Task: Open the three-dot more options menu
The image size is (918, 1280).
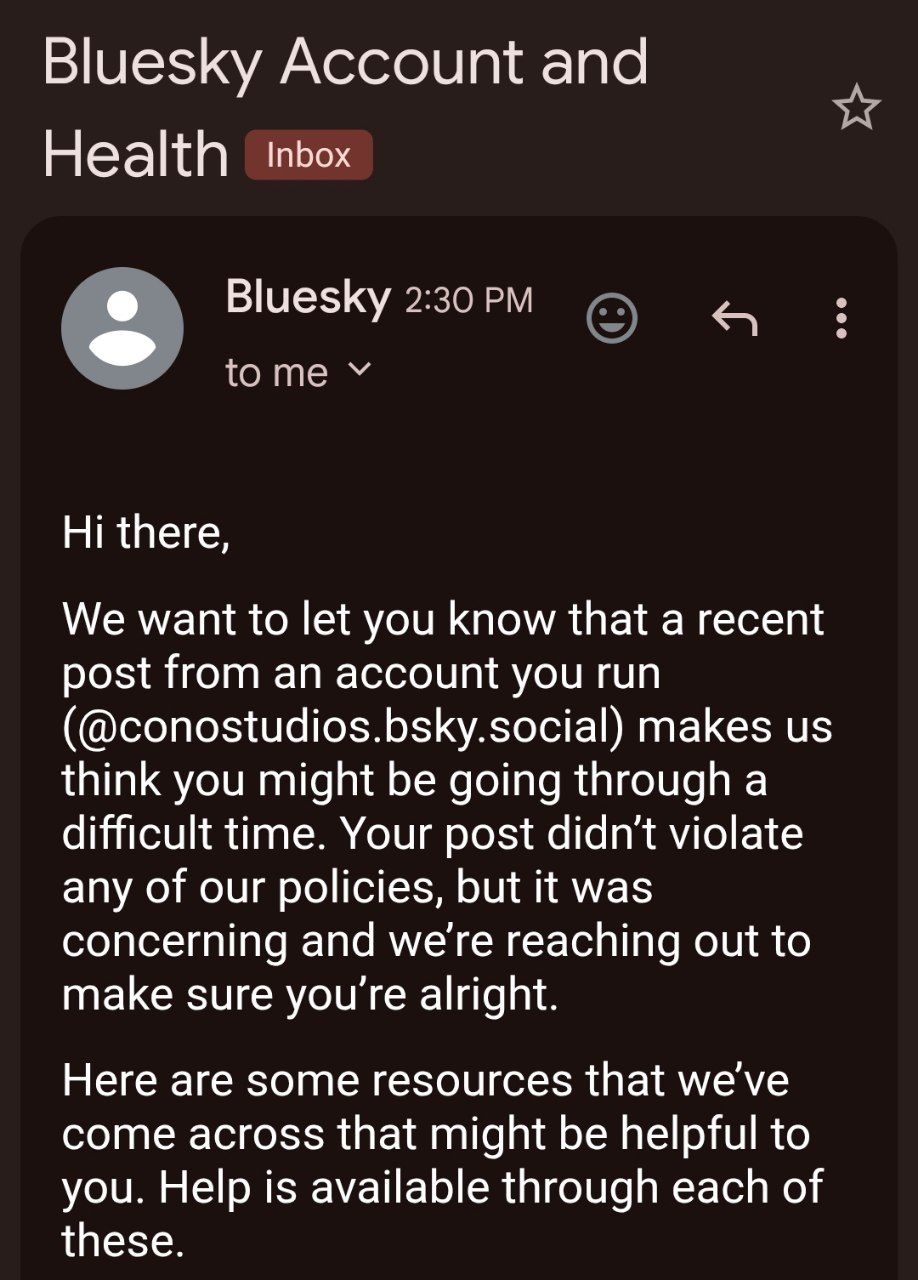Action: [x=841, y=319]
